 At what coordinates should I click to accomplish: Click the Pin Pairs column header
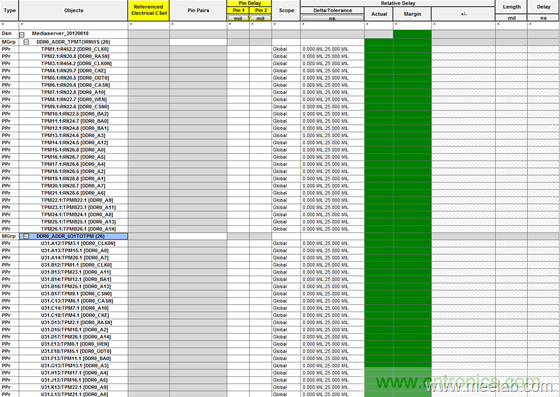point(198,10)
